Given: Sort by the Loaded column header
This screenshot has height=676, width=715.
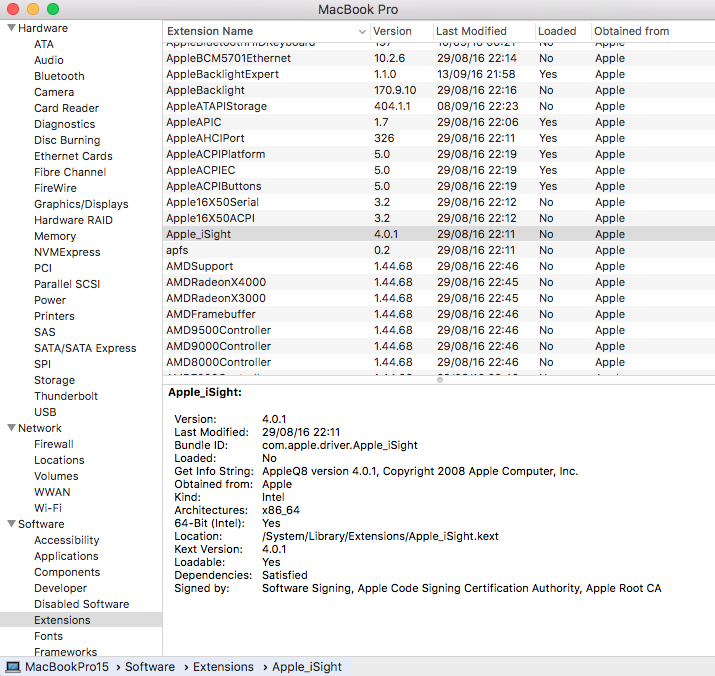Looking at the screenshot, I should tap(557, 31).
